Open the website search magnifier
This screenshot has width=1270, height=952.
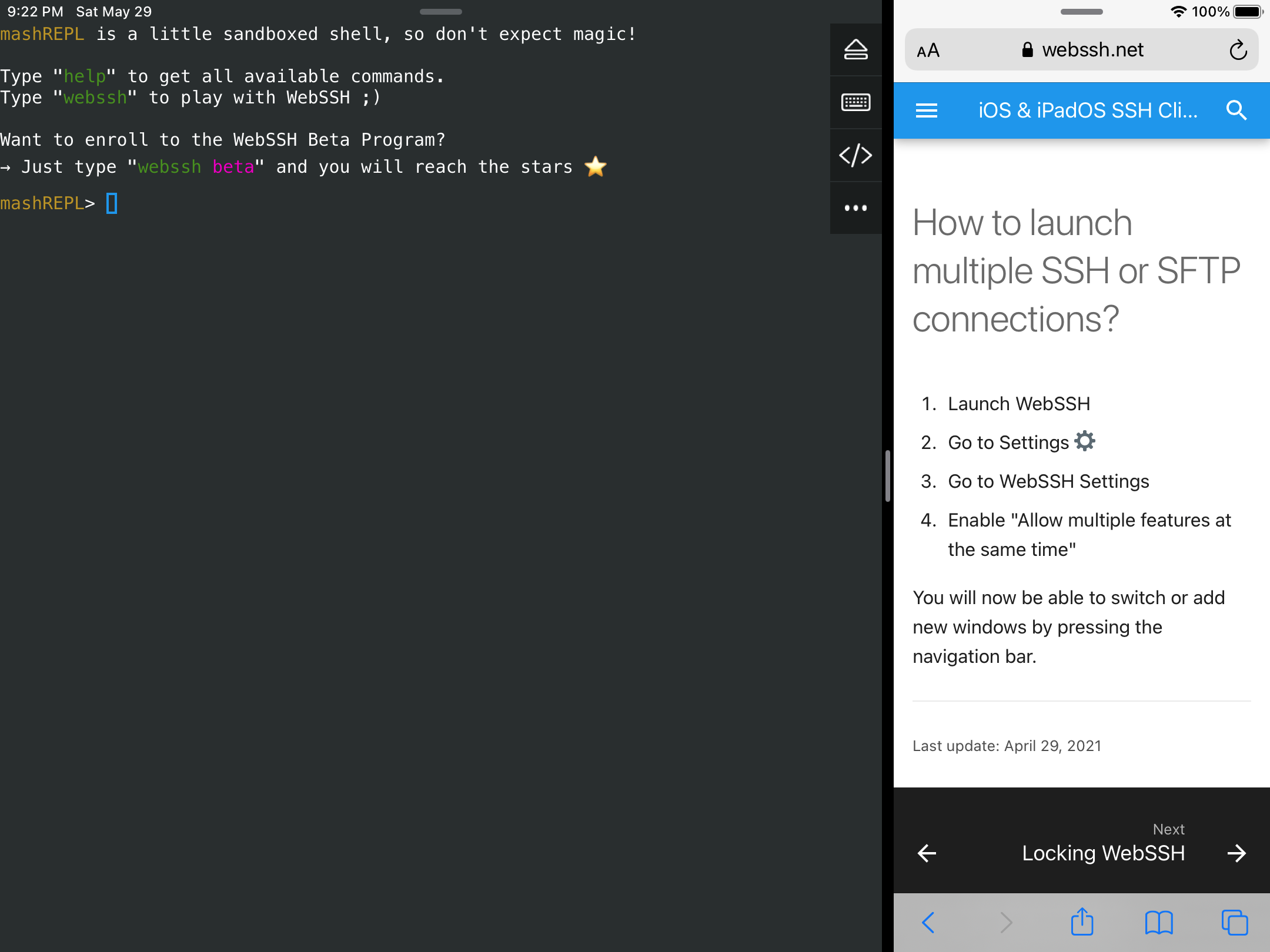coord(1236,110)
